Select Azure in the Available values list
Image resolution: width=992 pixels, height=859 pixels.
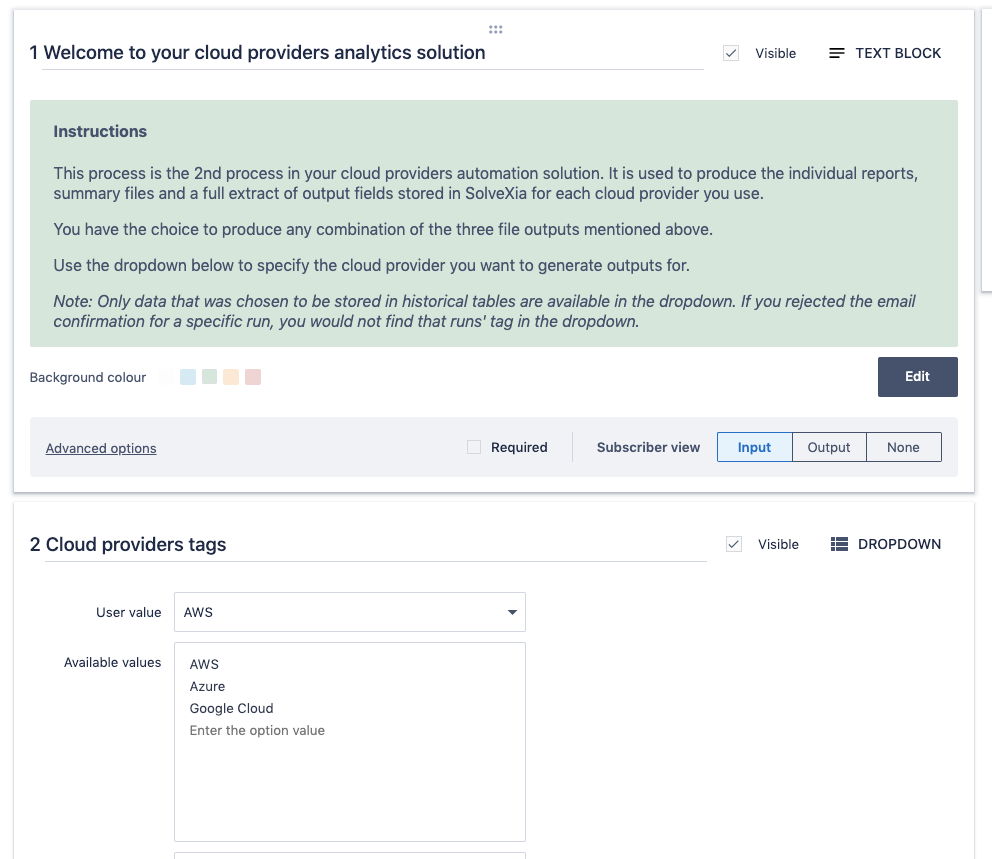click(x=207, y=686)
